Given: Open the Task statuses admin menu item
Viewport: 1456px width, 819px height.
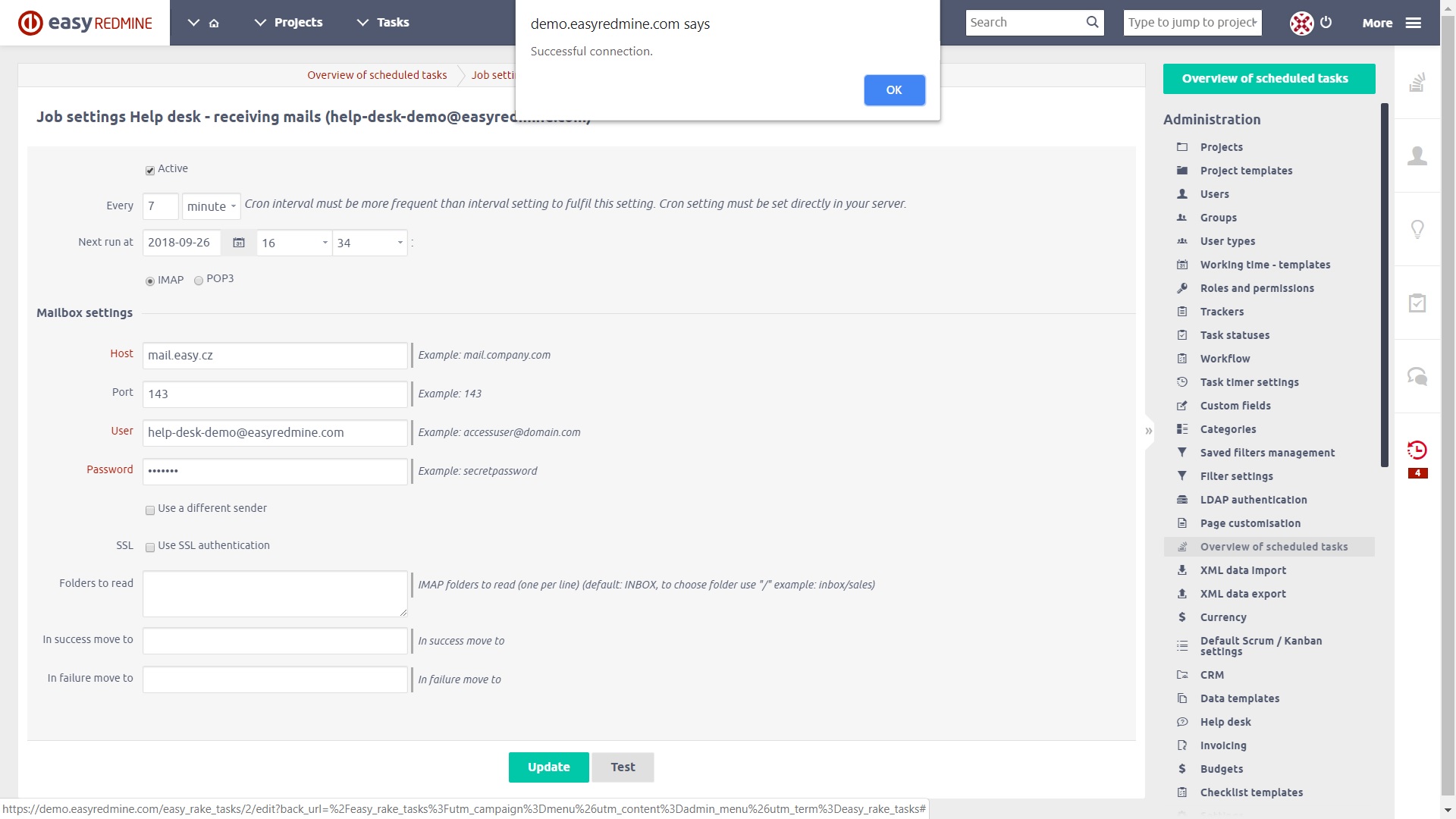Looking at the screenshot, I should tap(1234, 335).
